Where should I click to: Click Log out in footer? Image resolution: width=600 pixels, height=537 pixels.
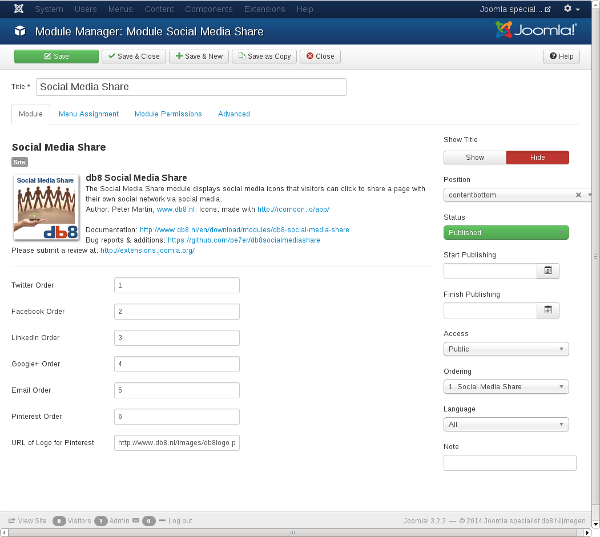pos(175,521)
